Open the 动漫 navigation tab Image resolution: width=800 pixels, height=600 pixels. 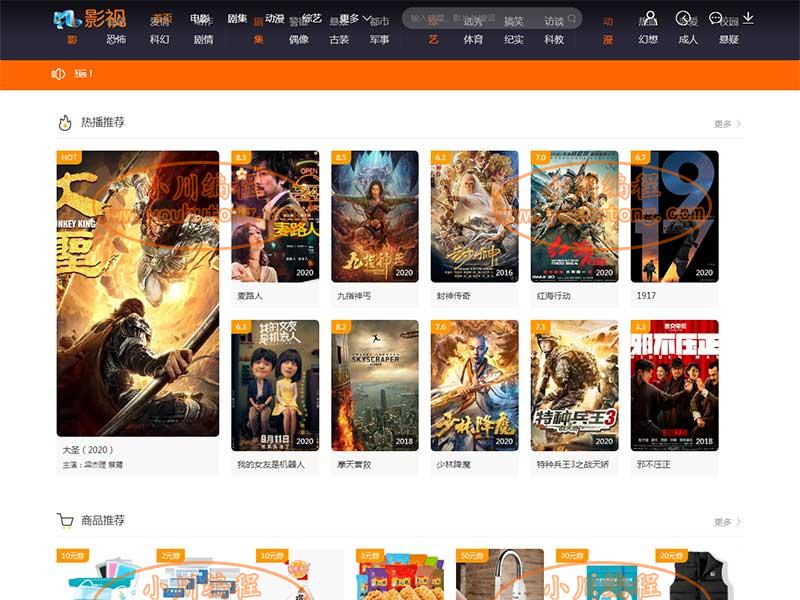click(274, 19)
